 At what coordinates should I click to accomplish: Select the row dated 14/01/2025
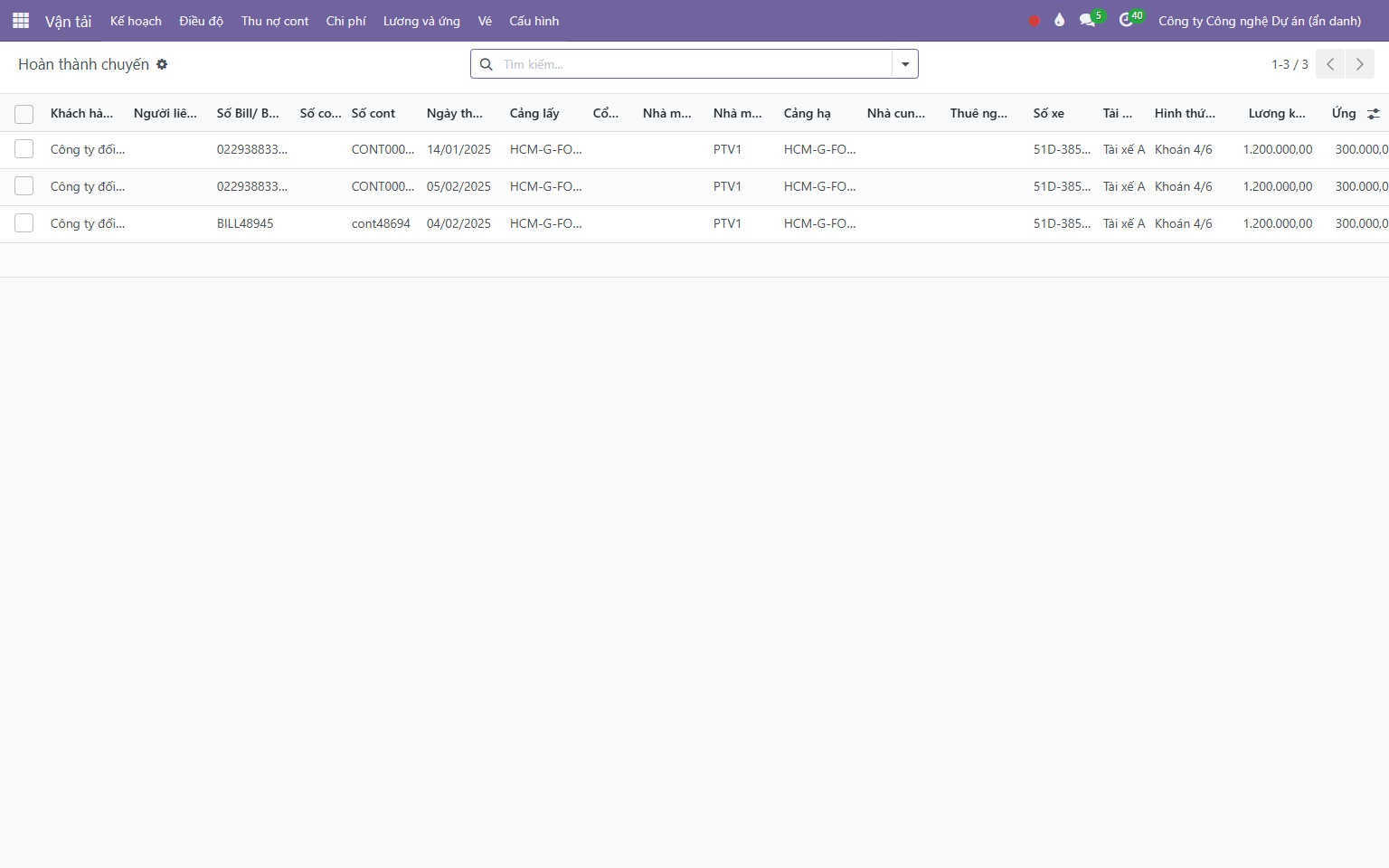coord(24,149)
